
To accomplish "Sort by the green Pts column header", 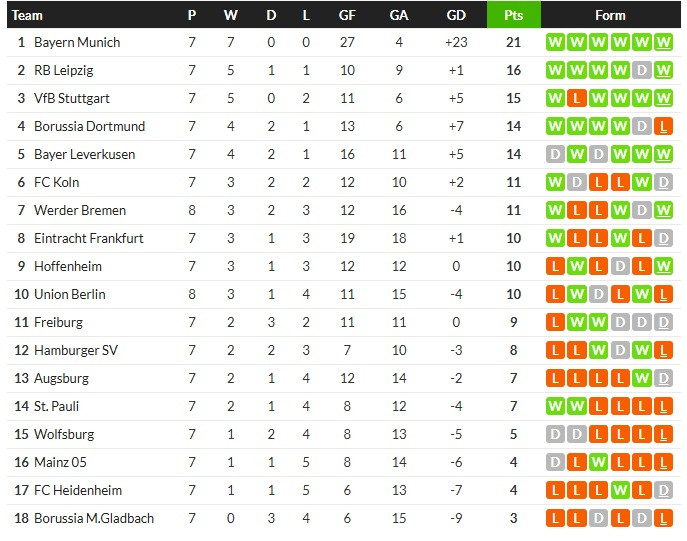I will click(513, 15).
